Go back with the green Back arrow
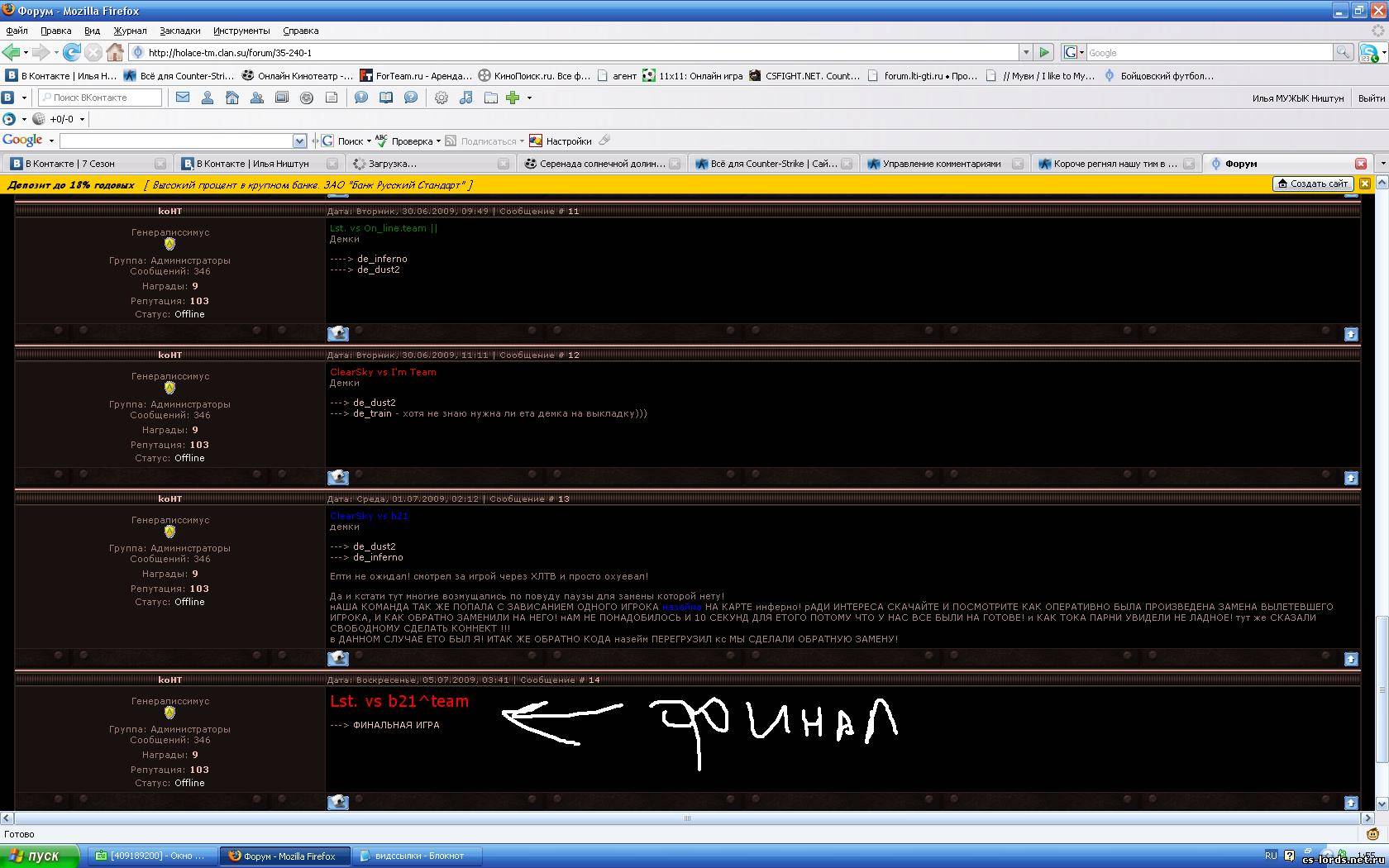Screen dimensions: 1389x868 pyautogui.click(x=12, y=52)
